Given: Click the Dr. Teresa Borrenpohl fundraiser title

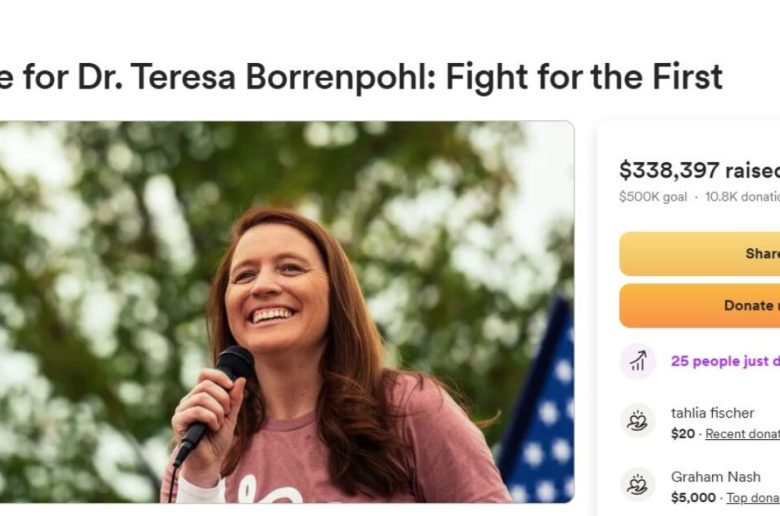Looking at the screenshot, I should [360, 76].
